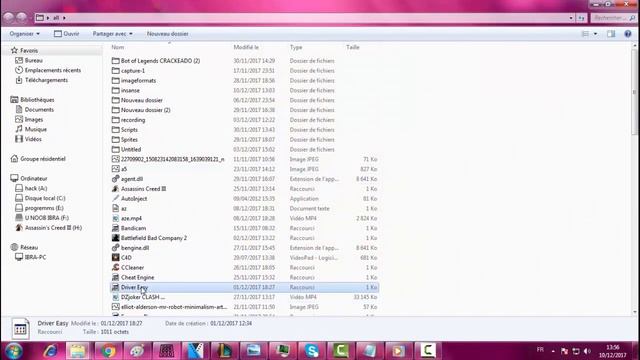Refresh the folder with the refresh icon
Image resolution: width=640 pixels, height=360 pixels.
pyautogui.click(x=581, y=18)
